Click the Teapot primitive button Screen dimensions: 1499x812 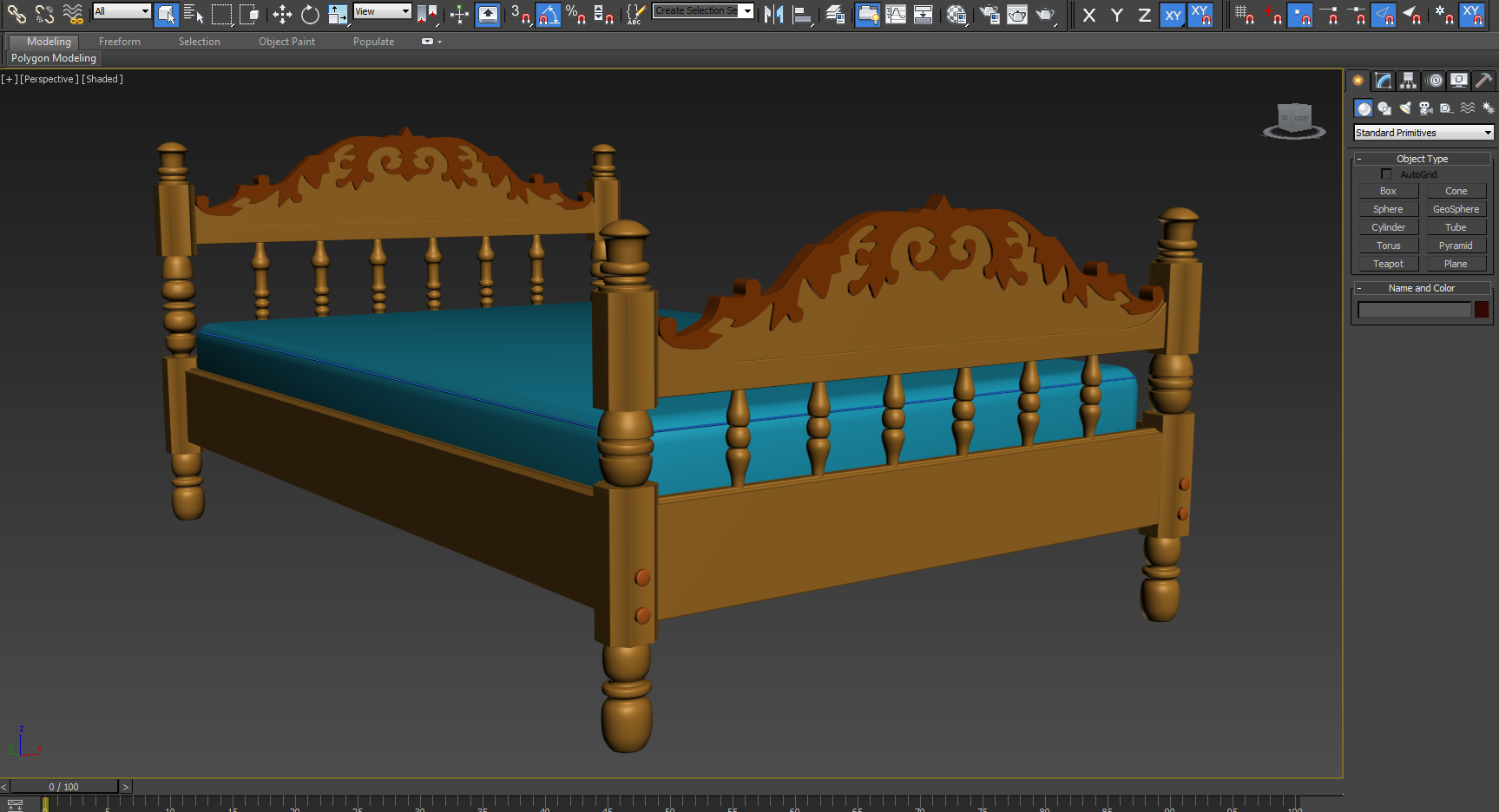pyautogui.click(x=1388, y=264)
